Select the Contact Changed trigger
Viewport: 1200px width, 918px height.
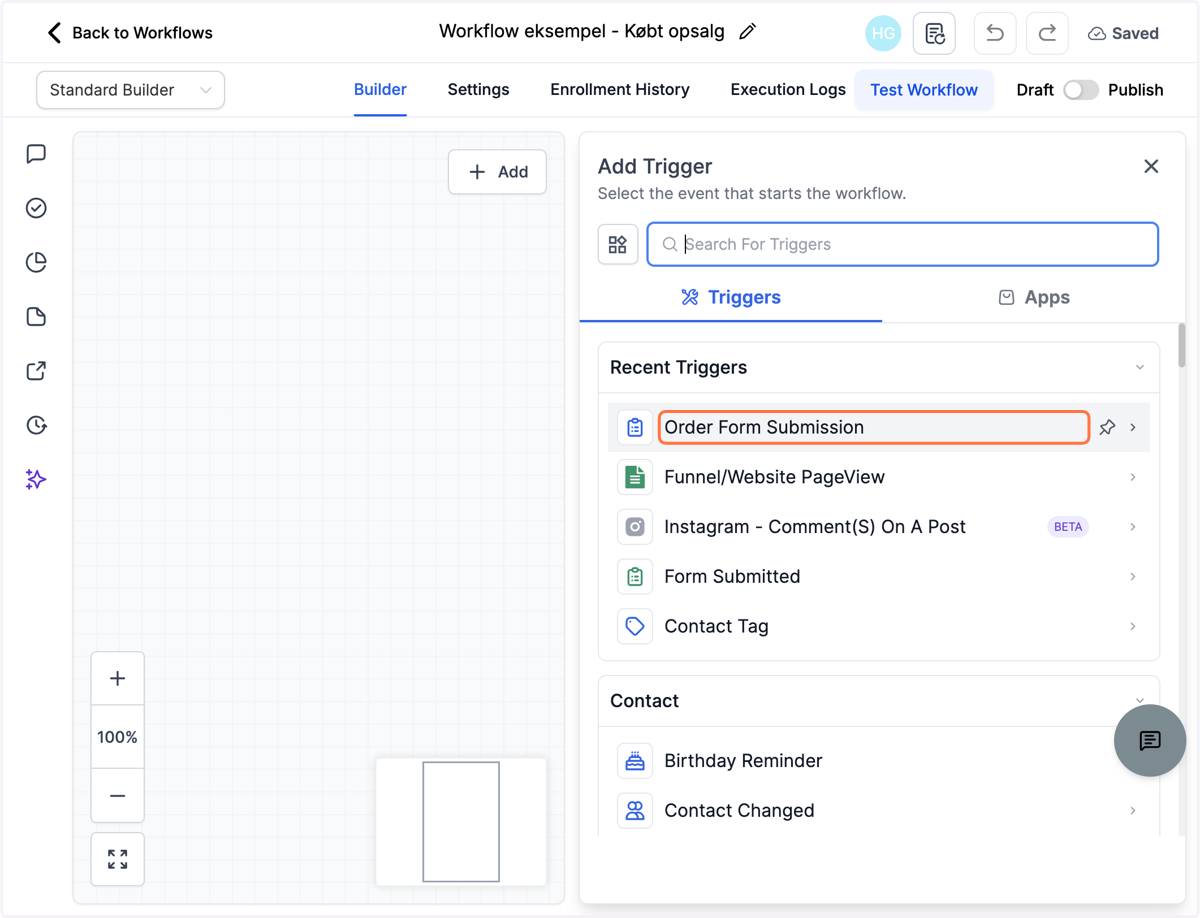point(879,811)
